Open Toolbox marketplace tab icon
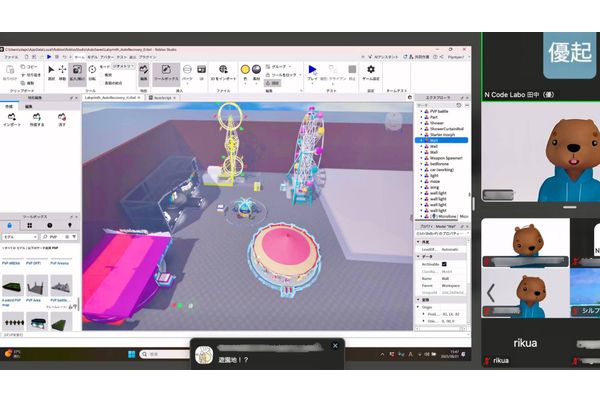The height and width of the screenshot is (400, 600). coord(10,225)
